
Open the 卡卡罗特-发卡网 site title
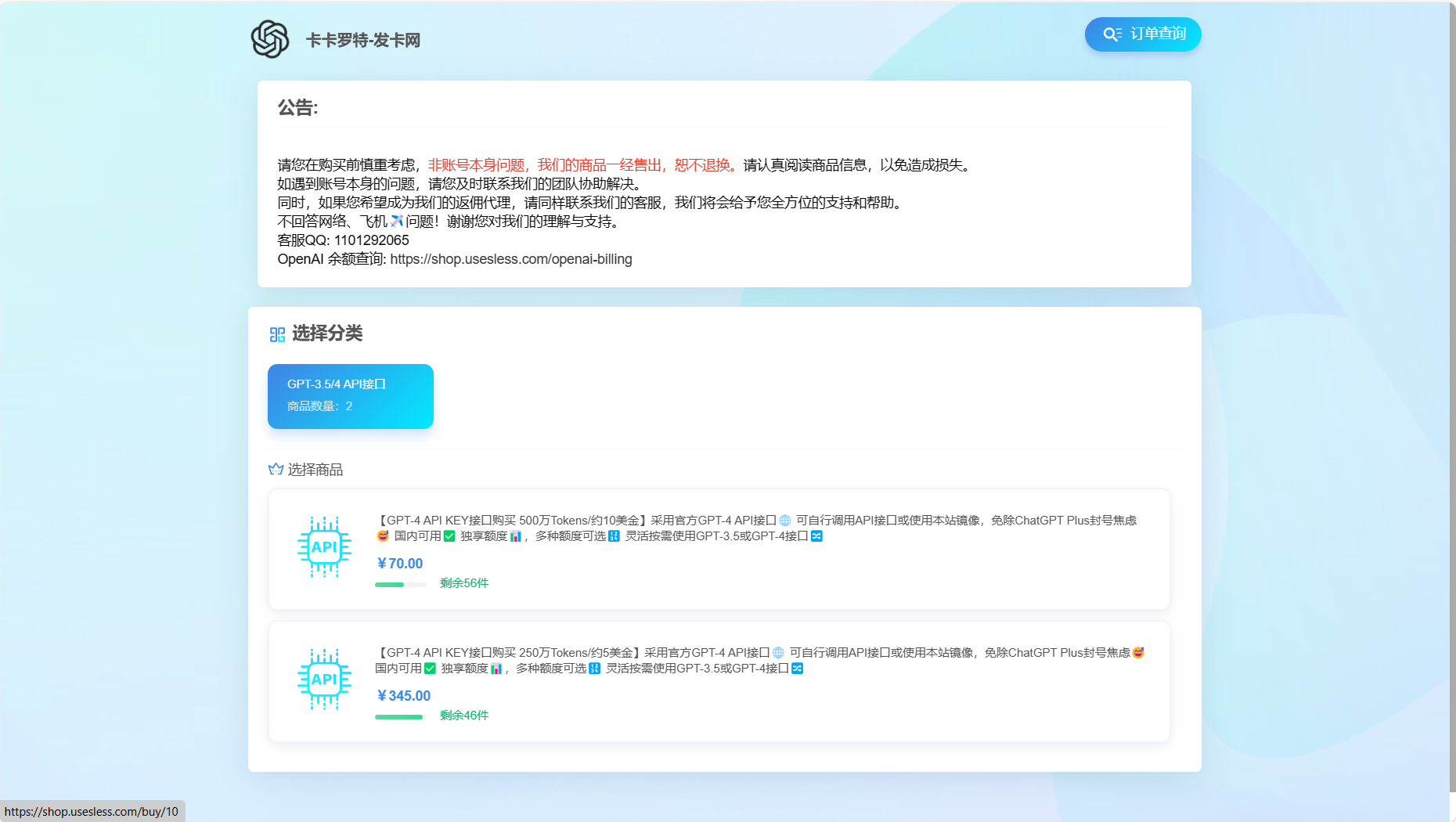click(x=363, y=40)
